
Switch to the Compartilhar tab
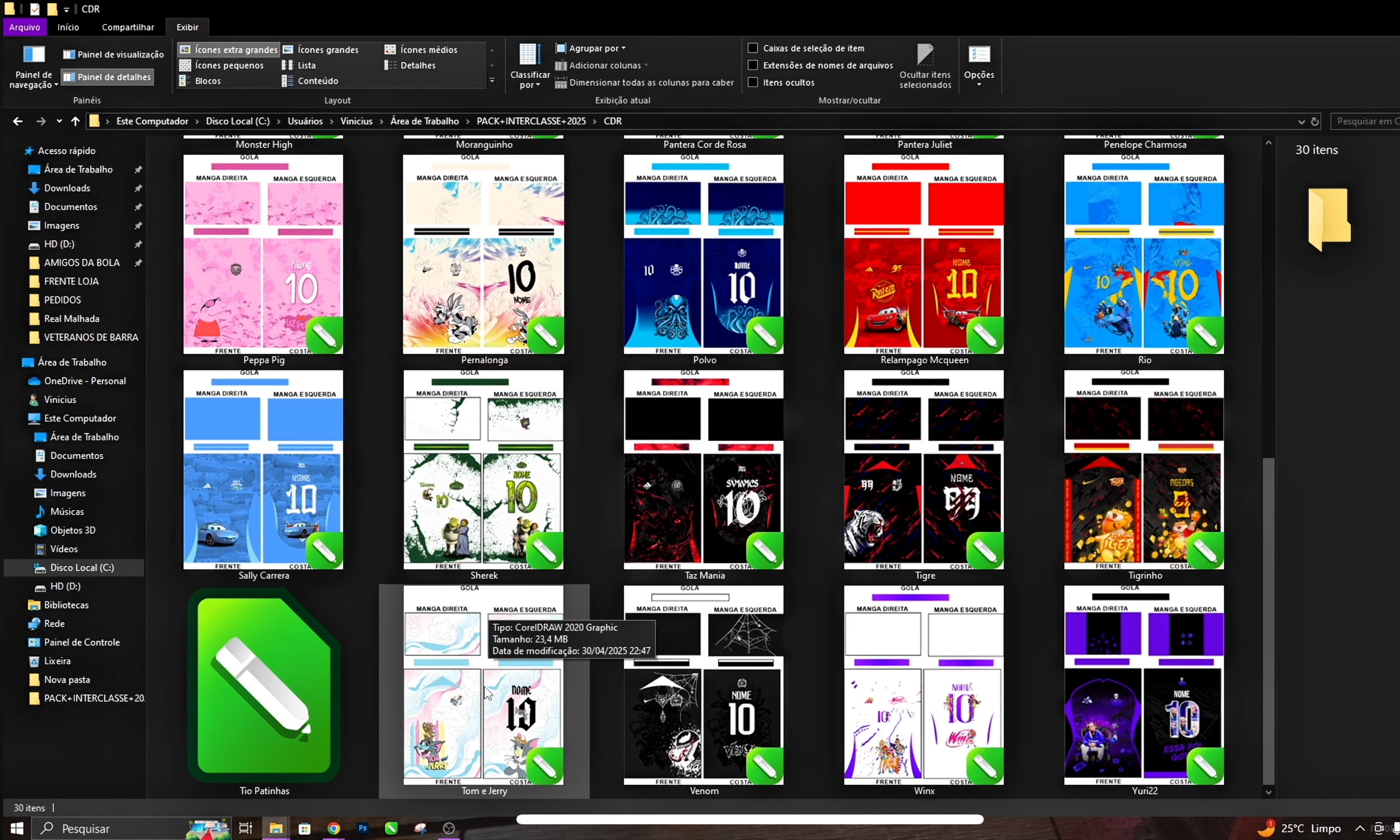point(128,27)
